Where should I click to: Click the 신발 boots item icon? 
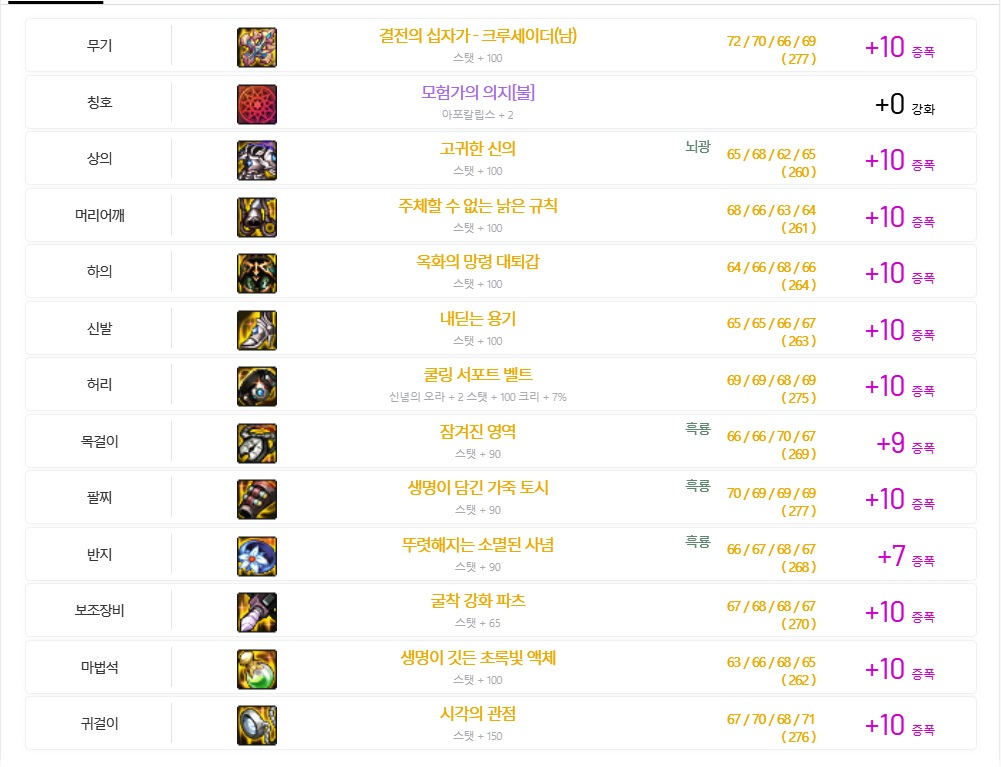[x=257, y=330]
